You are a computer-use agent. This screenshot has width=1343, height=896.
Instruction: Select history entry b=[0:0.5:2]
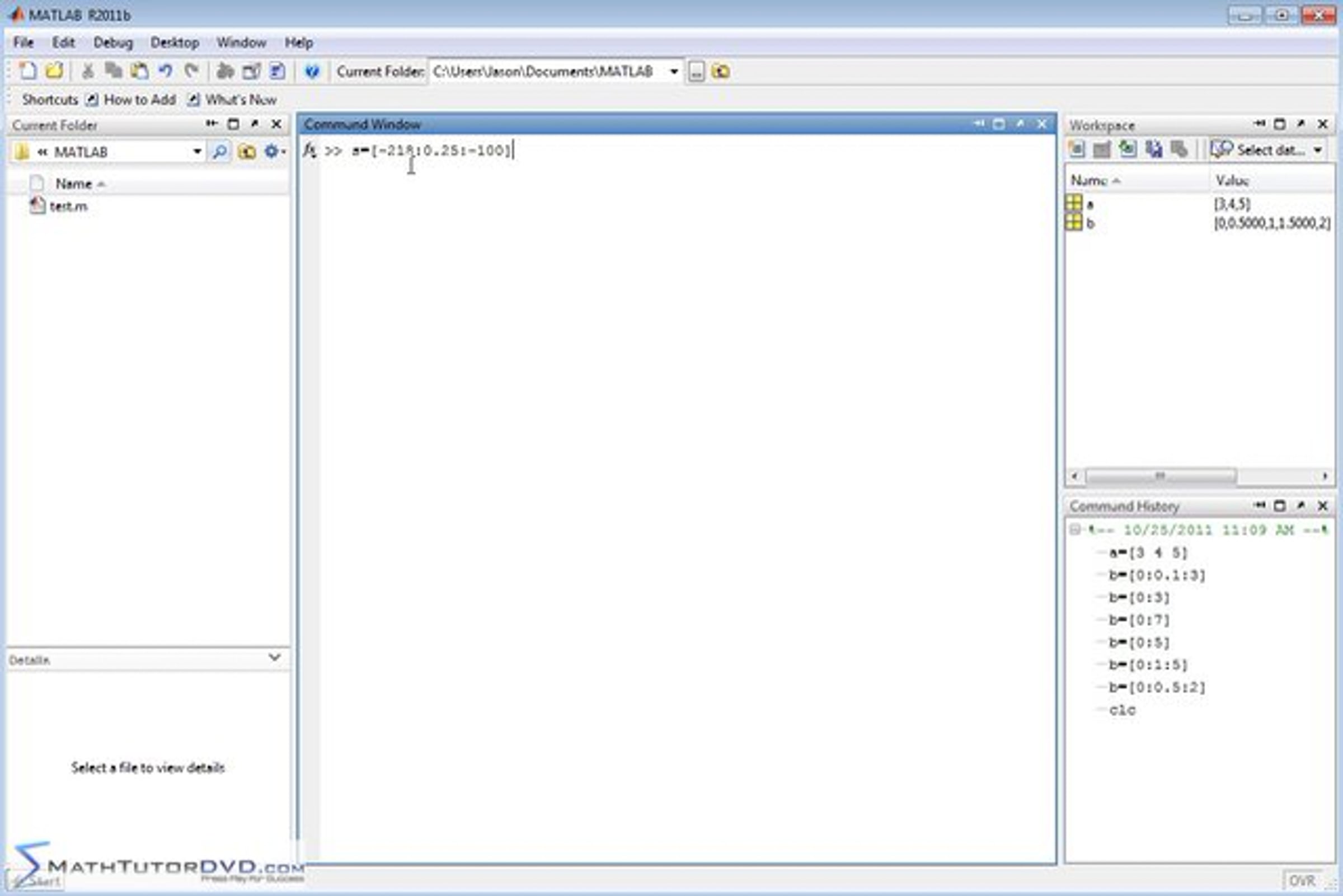(x=1157, y=687)
